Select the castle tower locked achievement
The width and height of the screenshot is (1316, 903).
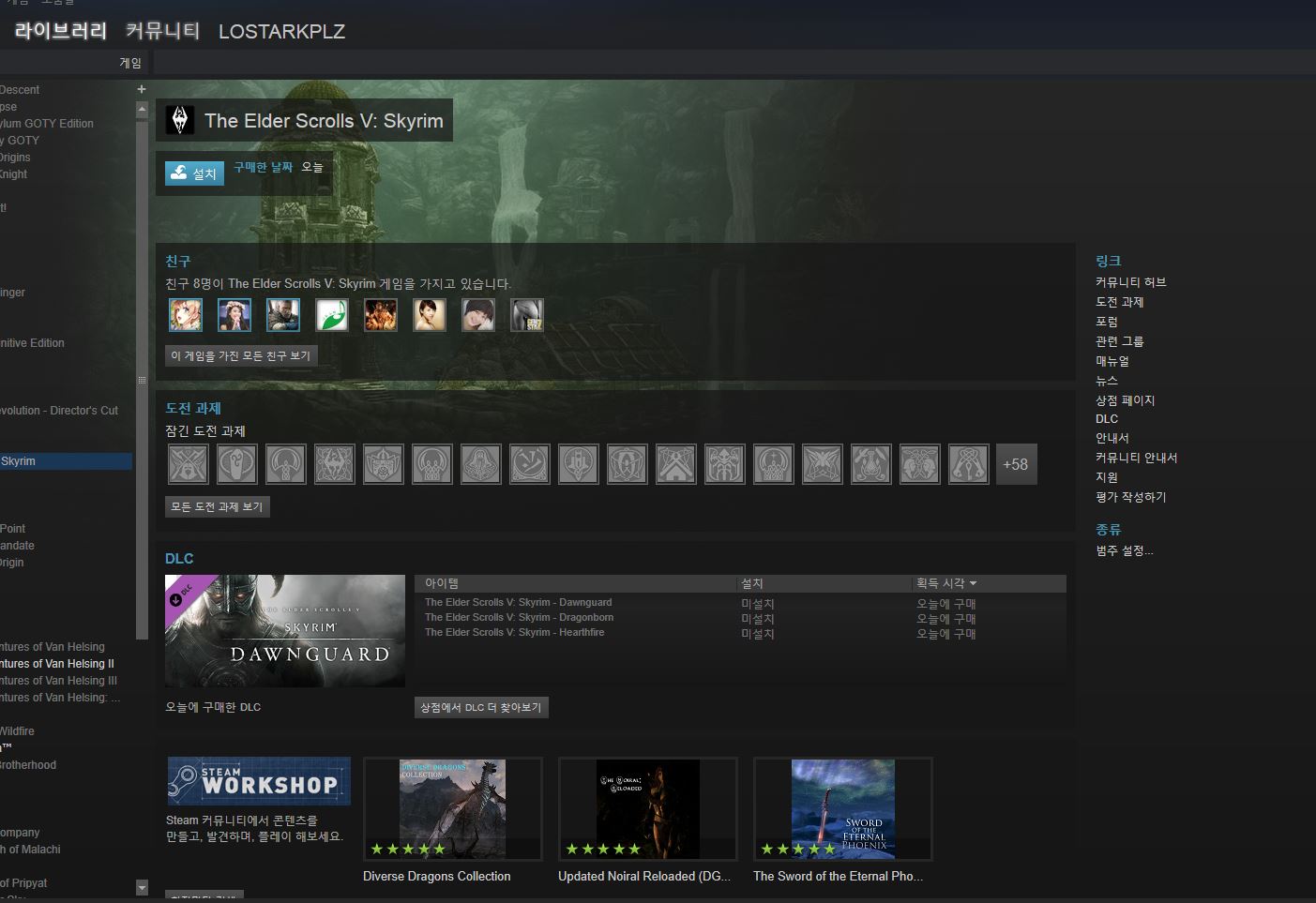[578, 464]
